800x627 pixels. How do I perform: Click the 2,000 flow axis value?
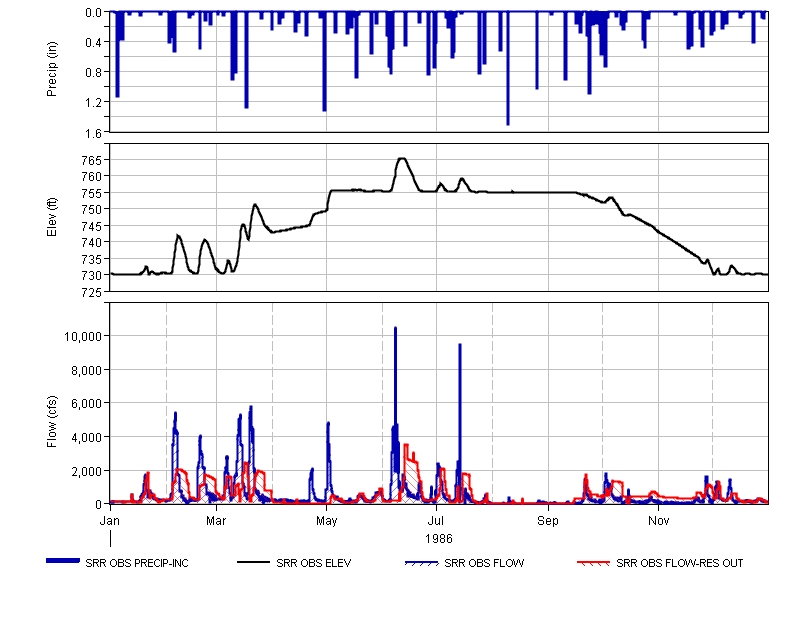(x=86, y=471)
